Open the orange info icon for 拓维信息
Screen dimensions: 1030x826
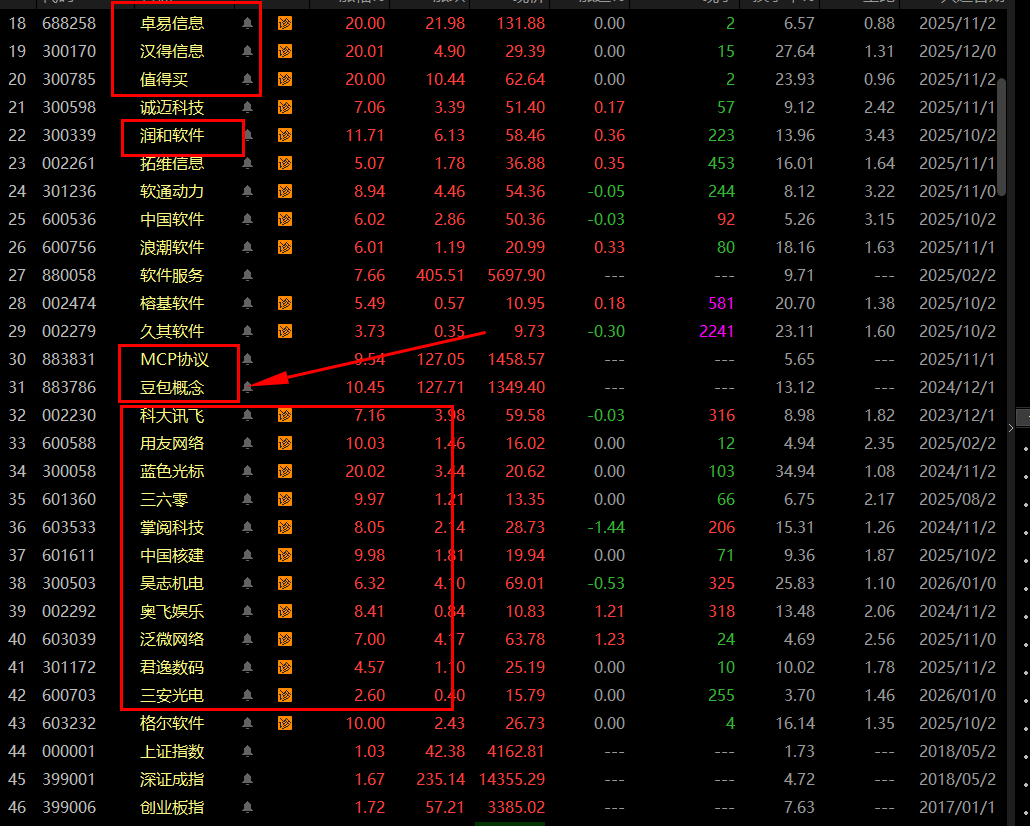point(285,164)
